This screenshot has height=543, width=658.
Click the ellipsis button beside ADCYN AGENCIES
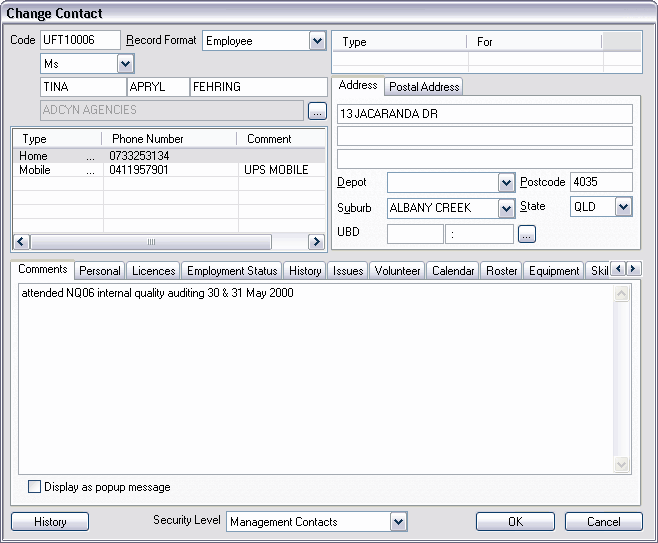pos(317,110)
